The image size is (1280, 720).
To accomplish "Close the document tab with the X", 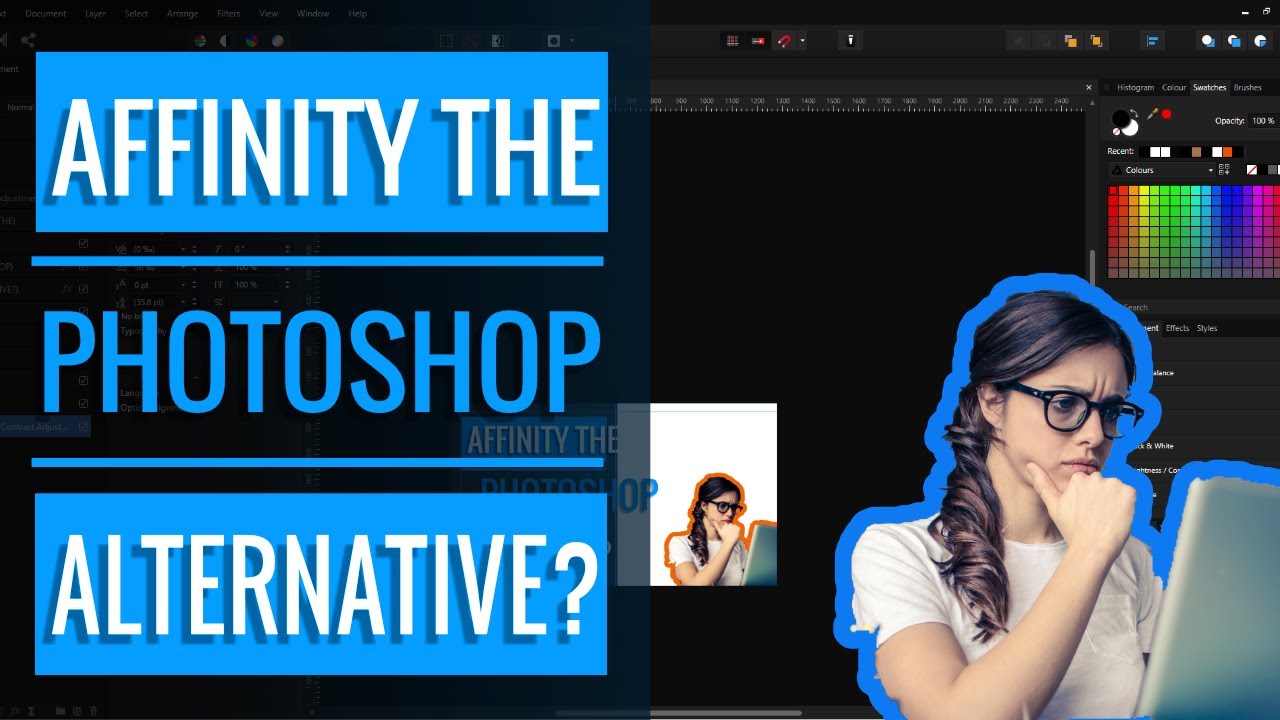I will (1088, 88).
